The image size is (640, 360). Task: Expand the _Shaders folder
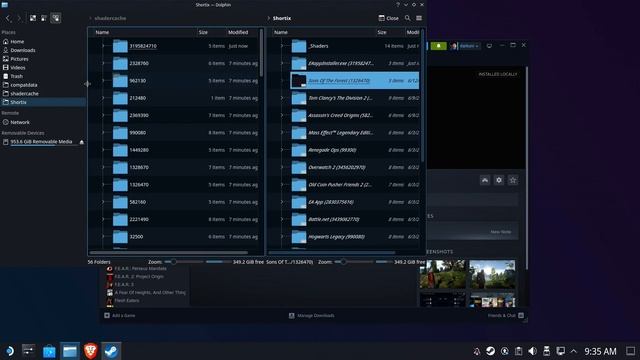tap(282, 46)
